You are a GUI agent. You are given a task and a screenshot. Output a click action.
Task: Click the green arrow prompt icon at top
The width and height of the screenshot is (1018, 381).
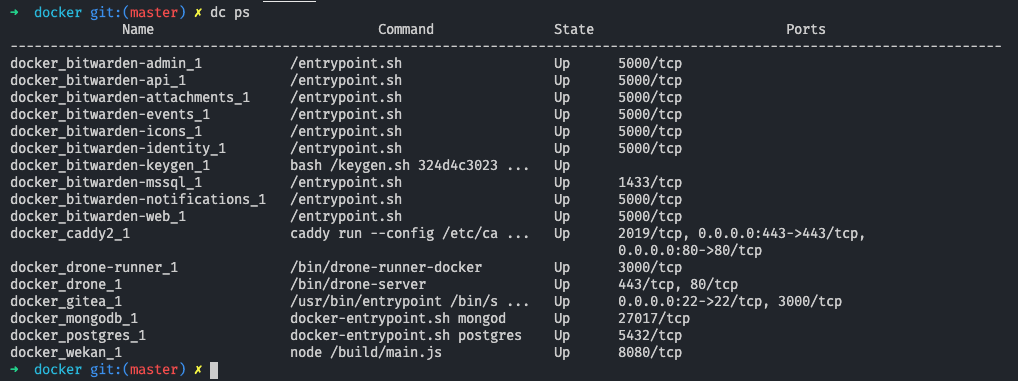(x=14, y=13)
